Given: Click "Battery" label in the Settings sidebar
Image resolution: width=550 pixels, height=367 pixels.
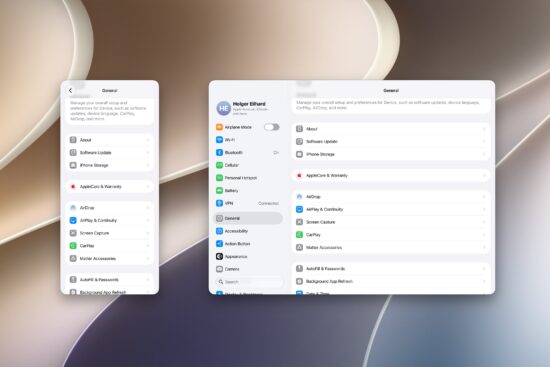Looking at the screenshot, I should [232, 191].
